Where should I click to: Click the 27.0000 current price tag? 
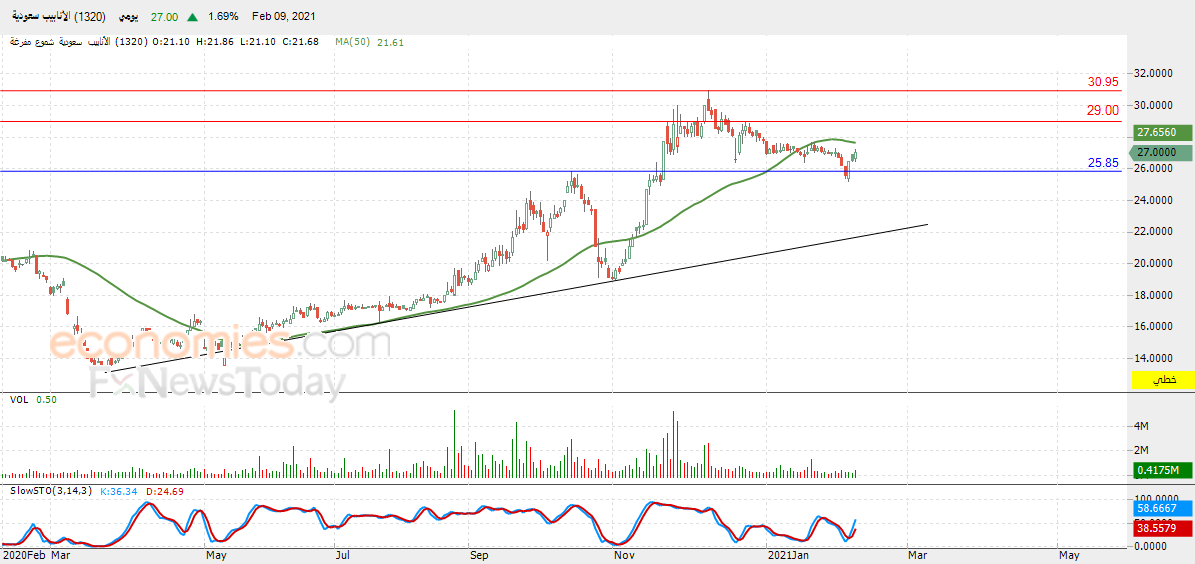click(x=1161, y=153)
